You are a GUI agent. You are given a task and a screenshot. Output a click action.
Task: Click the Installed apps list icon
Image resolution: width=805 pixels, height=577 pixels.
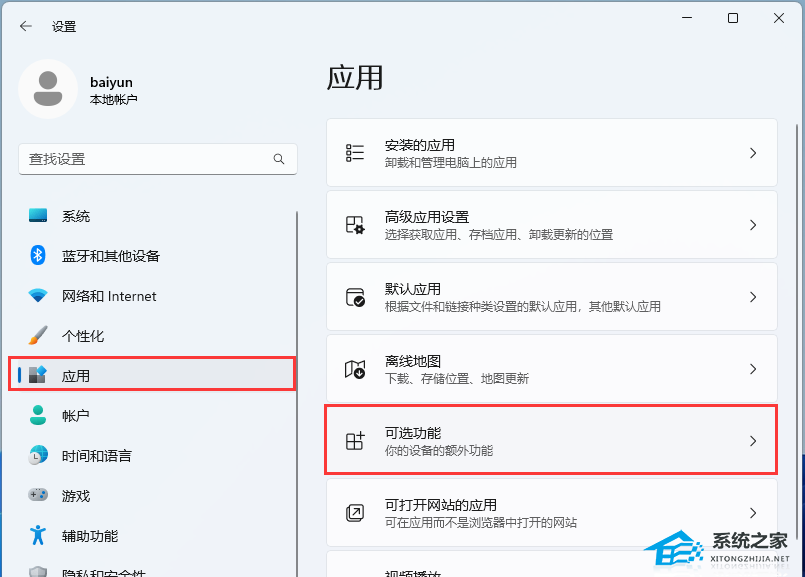tap(355, 153)
